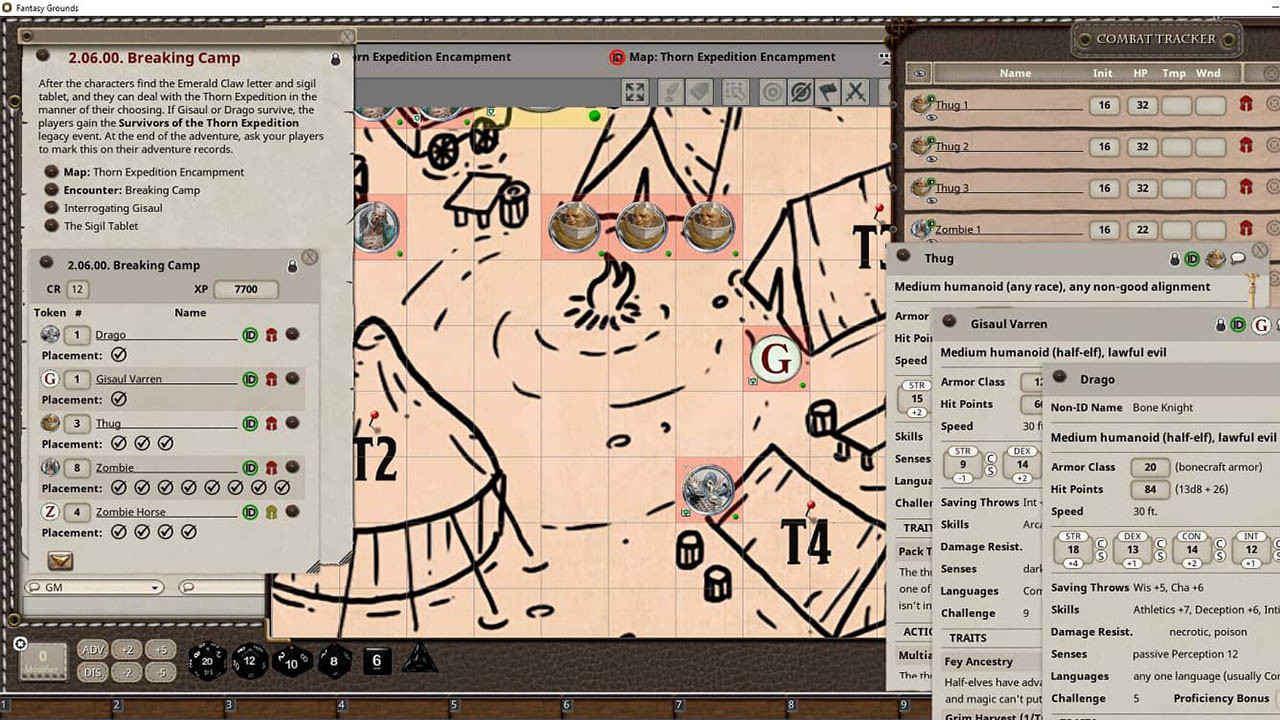Toggle the crossed-circle mask icon on the map toolbar
The width and height of the screenshot is (1280, 720).
800,93
